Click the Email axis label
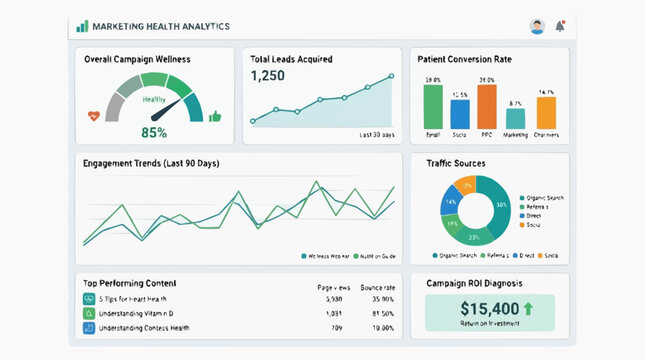Image resolution: width=645 pixels, height=360 pixels. pyautogui.click(x=433, y=135)
